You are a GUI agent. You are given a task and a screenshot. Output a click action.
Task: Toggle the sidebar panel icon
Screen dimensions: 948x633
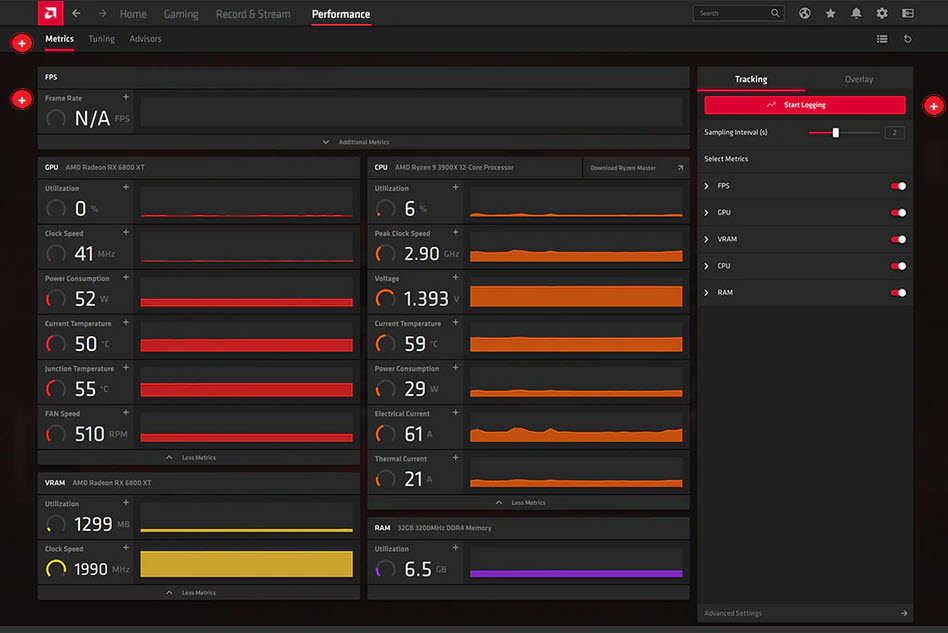[x=908, y=13]
